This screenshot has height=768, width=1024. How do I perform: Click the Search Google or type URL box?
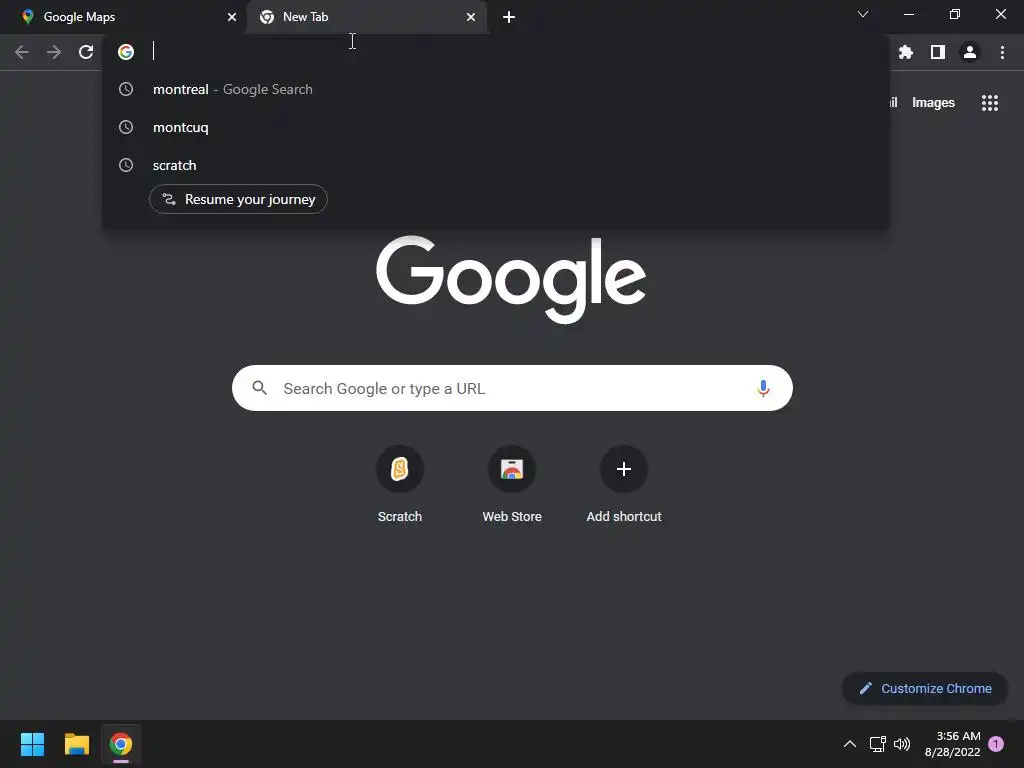point(512,388)
